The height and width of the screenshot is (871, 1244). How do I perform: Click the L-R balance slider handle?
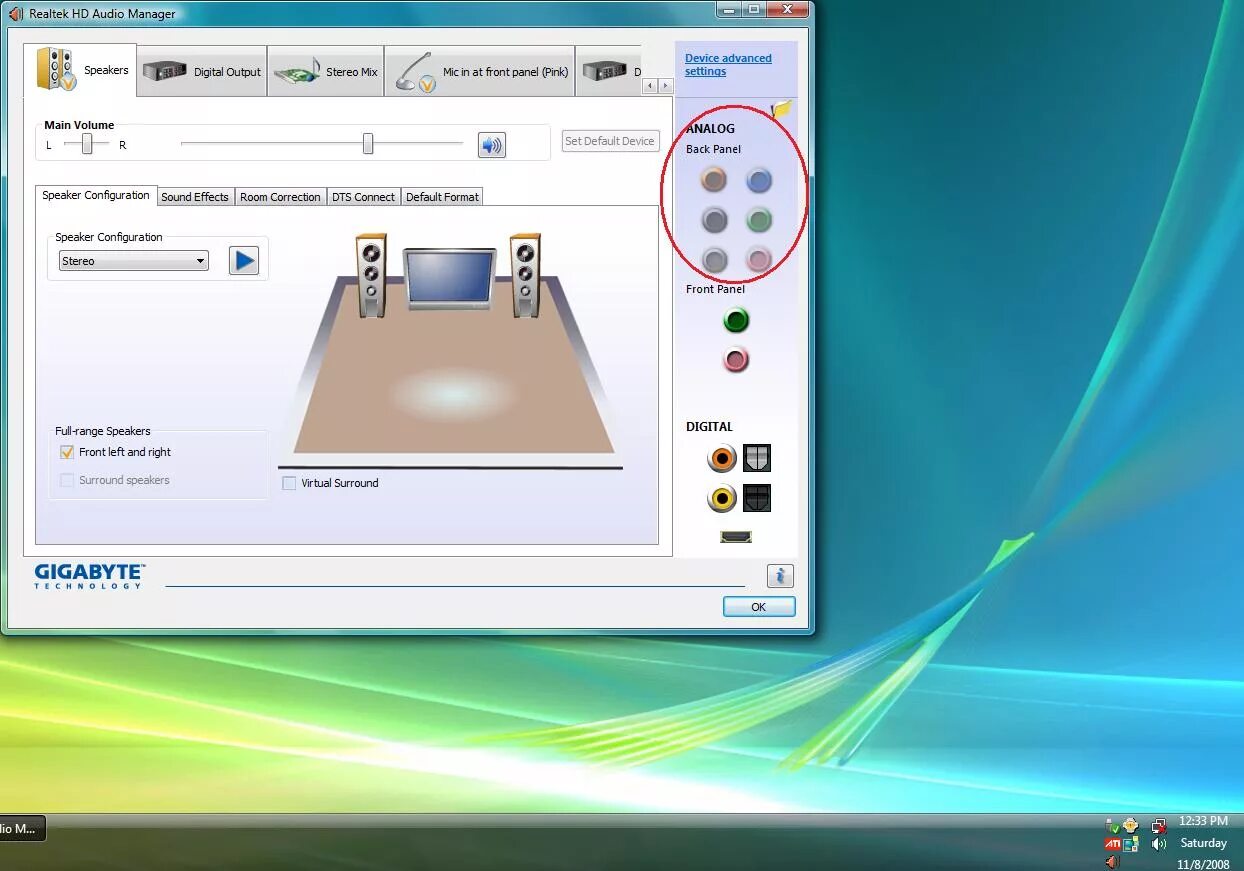point(87,144)
